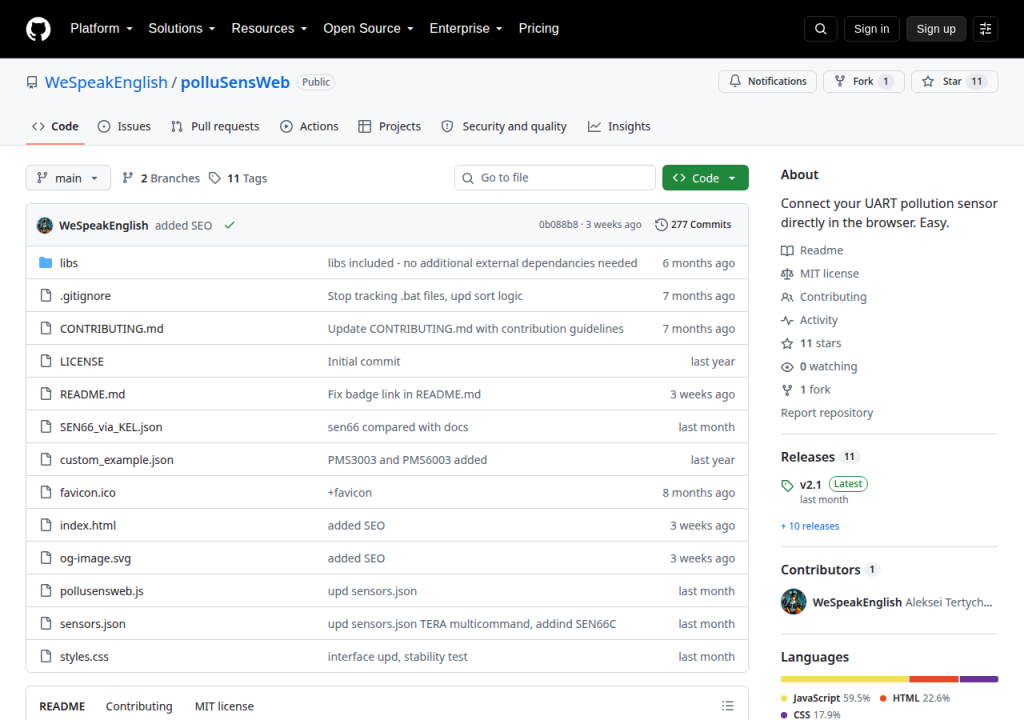Click the file icon beside styles.css
This screenshot has height=720, width=1024.
click(x=46, y=656)
